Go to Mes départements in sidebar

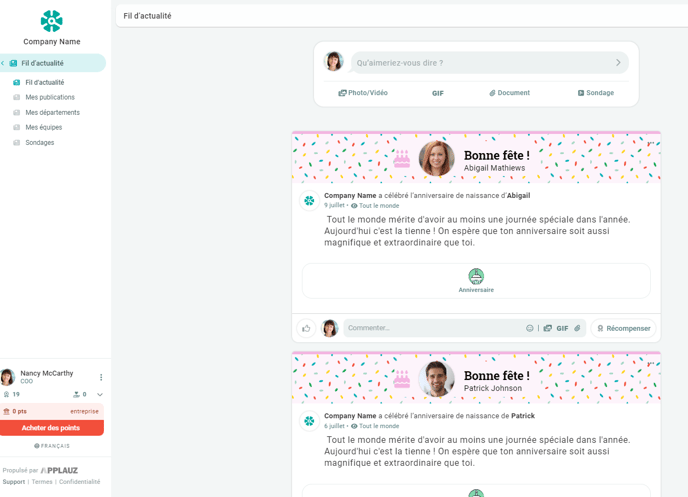click(x=52, y=112)
